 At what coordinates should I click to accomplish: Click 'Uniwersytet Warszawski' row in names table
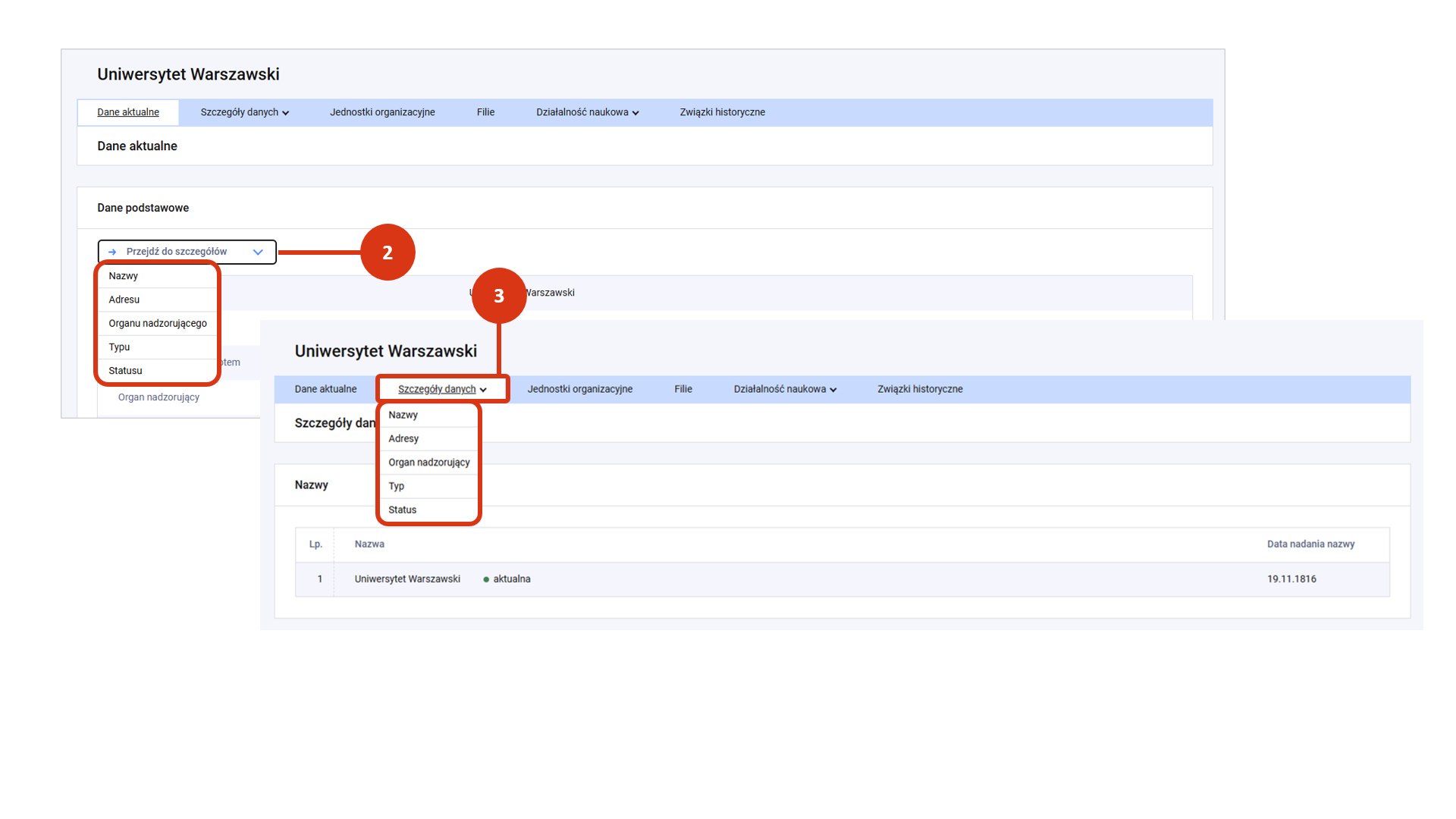pos(407,579)
